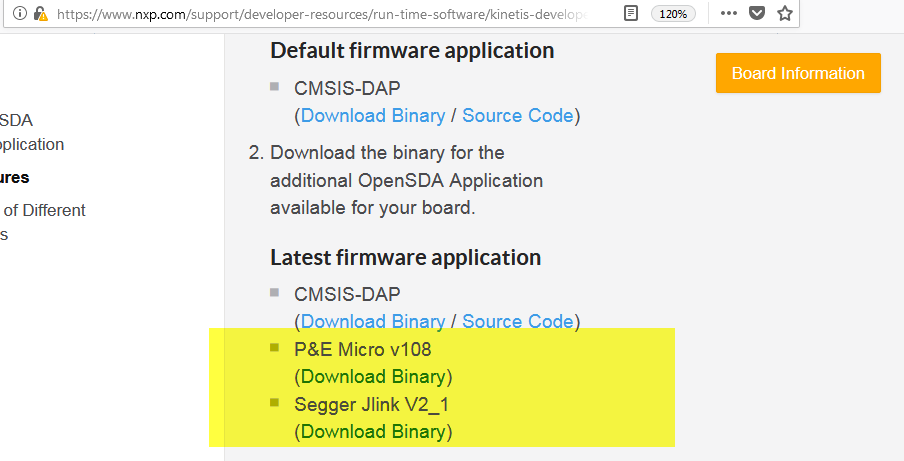The width and height of the screenshot is (904, 461).
Task: Download Binary for latest firmware CMSIS-DAP
Action: click(x=373, y=322)
